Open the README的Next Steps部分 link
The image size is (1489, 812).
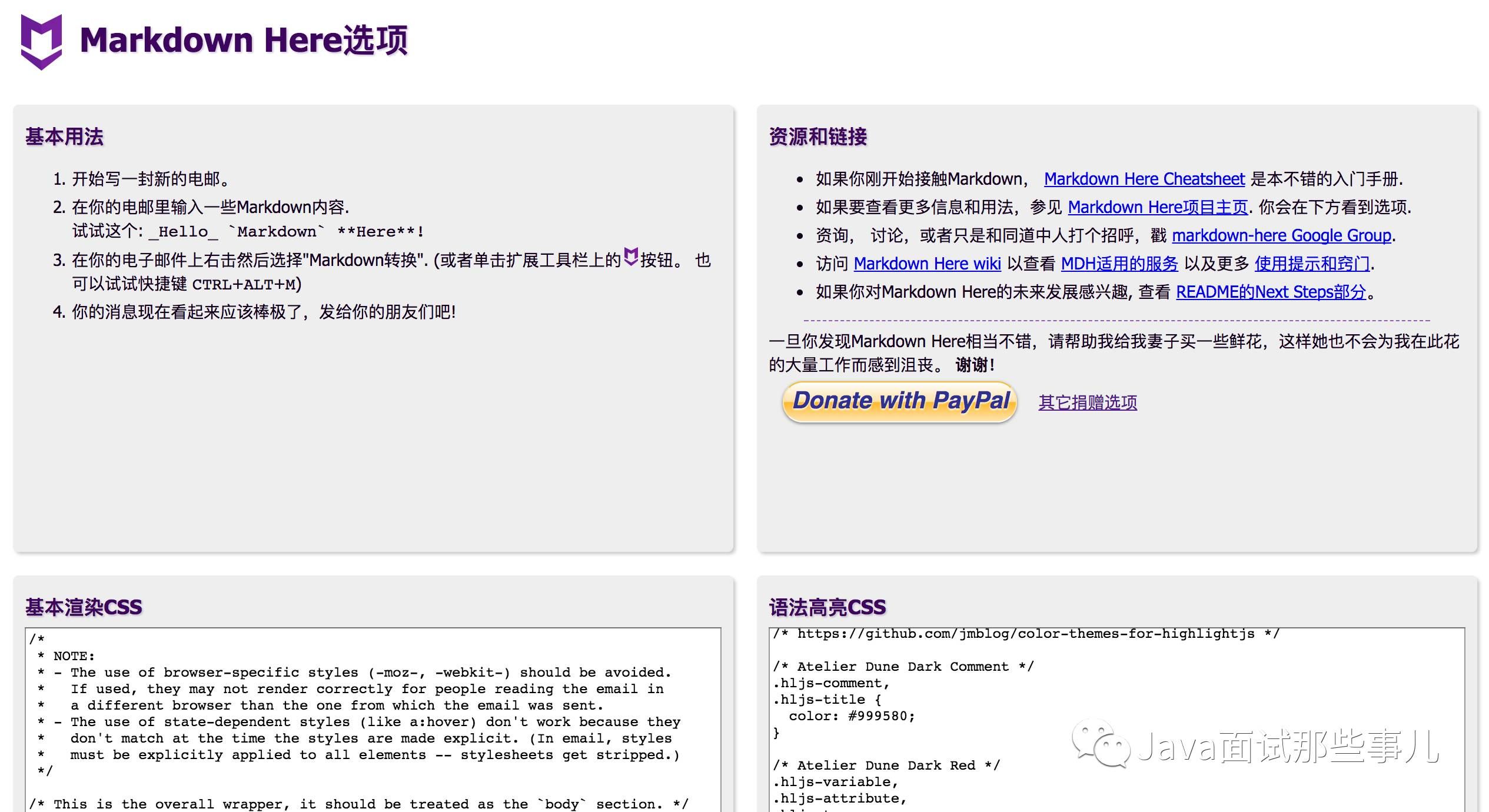pos(1271,292)
